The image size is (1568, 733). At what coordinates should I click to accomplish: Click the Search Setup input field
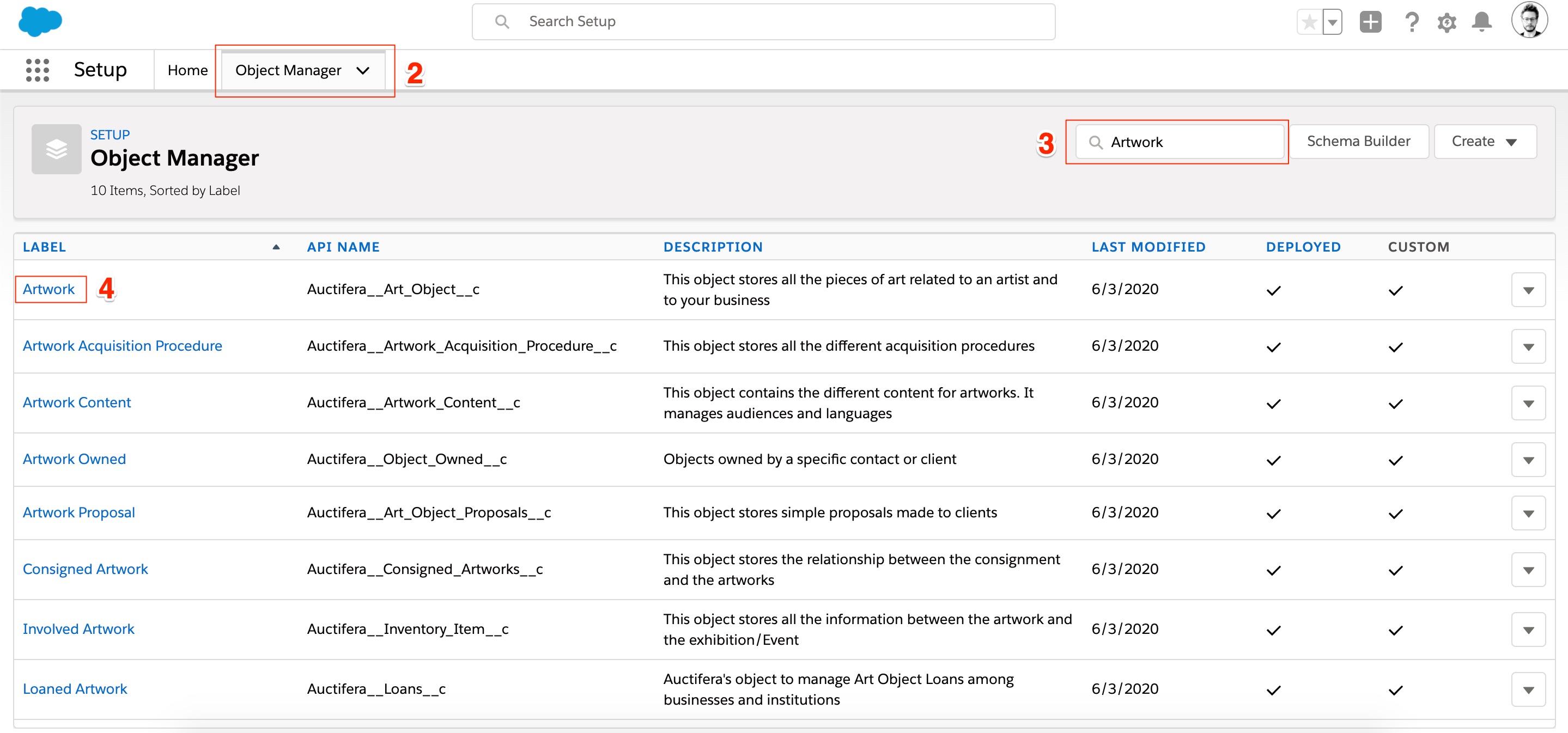[761, 21]
